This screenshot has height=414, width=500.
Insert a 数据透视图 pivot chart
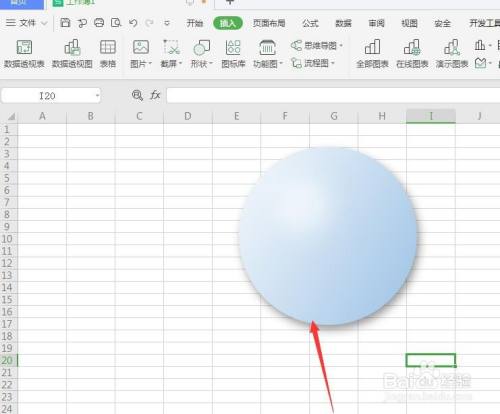pos(72,54)
